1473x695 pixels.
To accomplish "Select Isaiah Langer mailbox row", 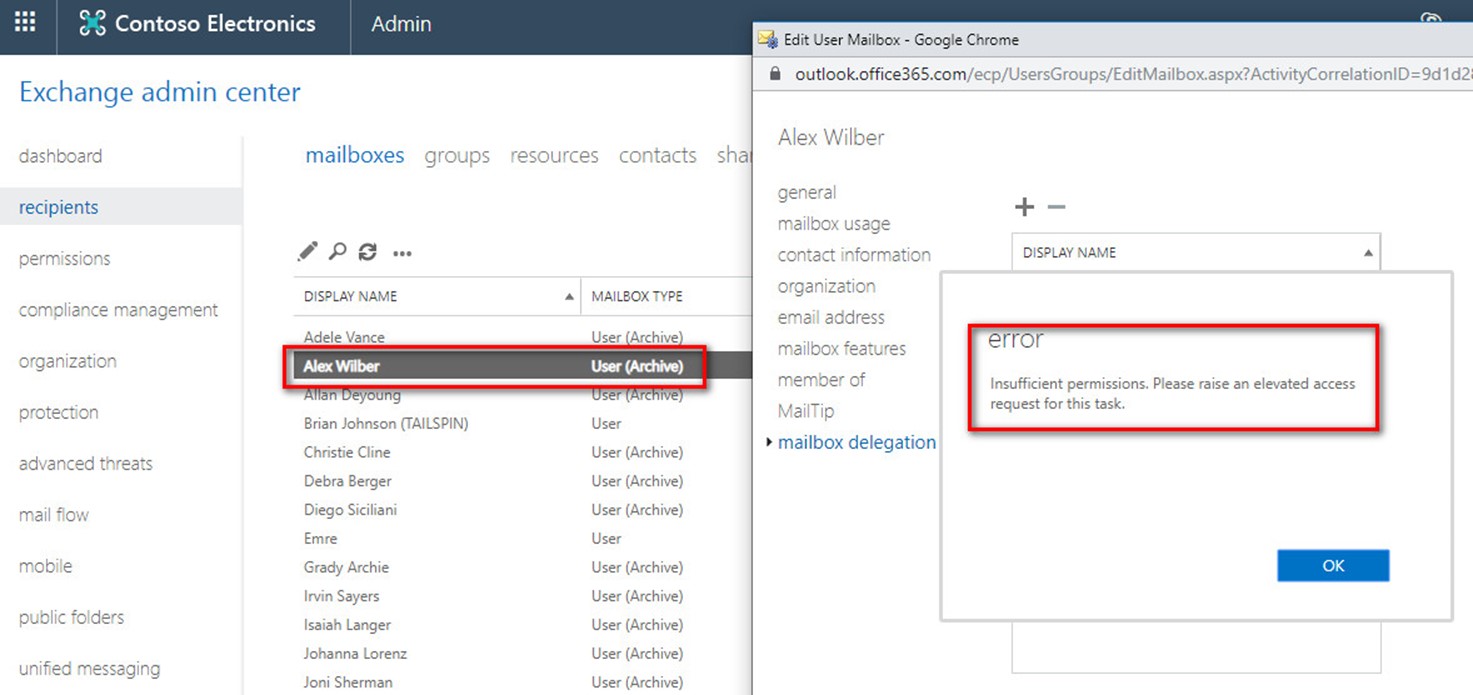I will pos(521,625).
